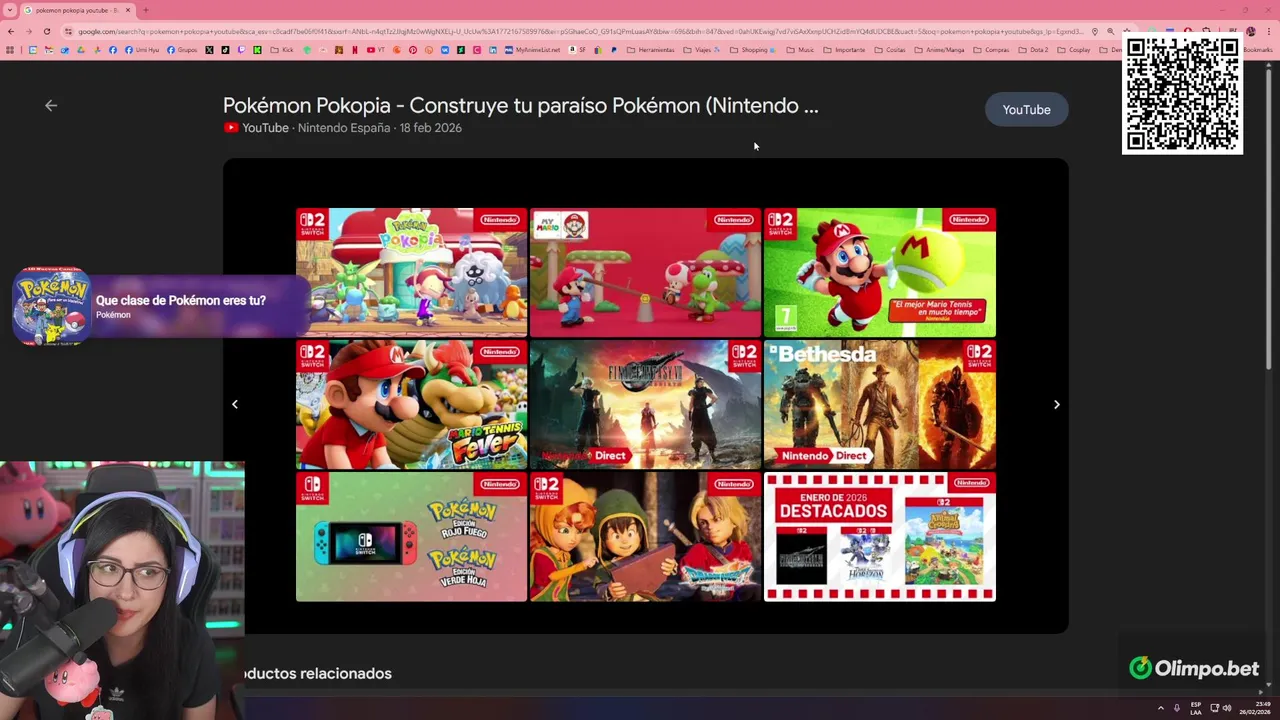Image resolution: width=1280 pixels, height=720 pixels.
Task: Click the ESP LAA keyboard language indicator
Action: pyautogui.click(x=1196, y=708)
